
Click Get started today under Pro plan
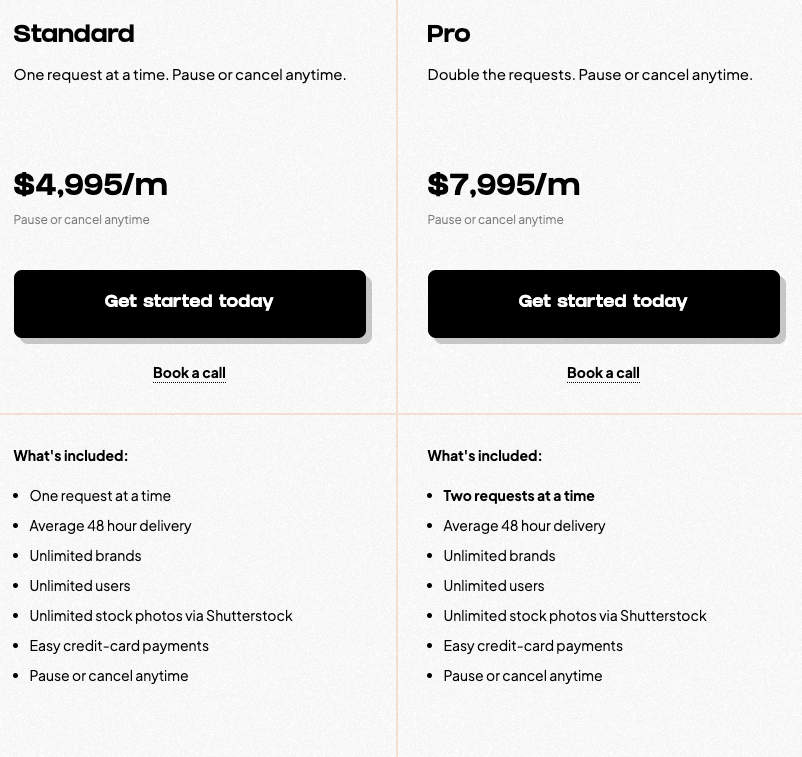point(603,302)
